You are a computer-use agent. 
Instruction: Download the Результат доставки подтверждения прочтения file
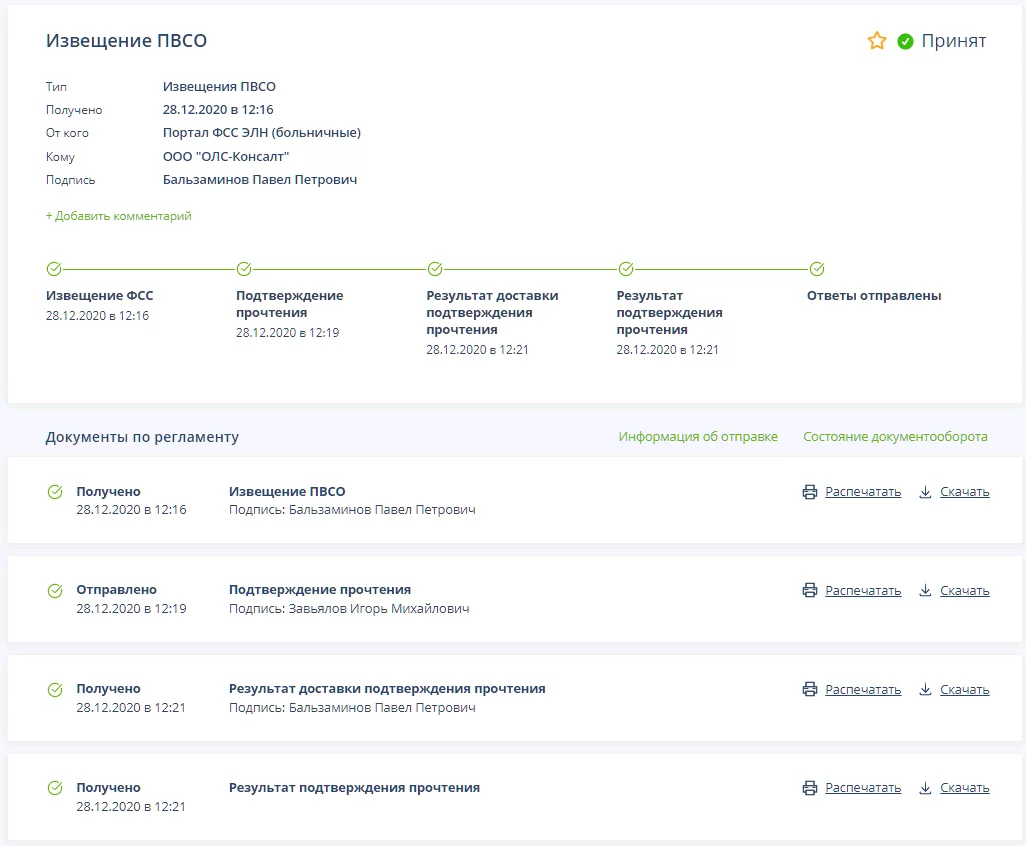[x=964, y=690]
